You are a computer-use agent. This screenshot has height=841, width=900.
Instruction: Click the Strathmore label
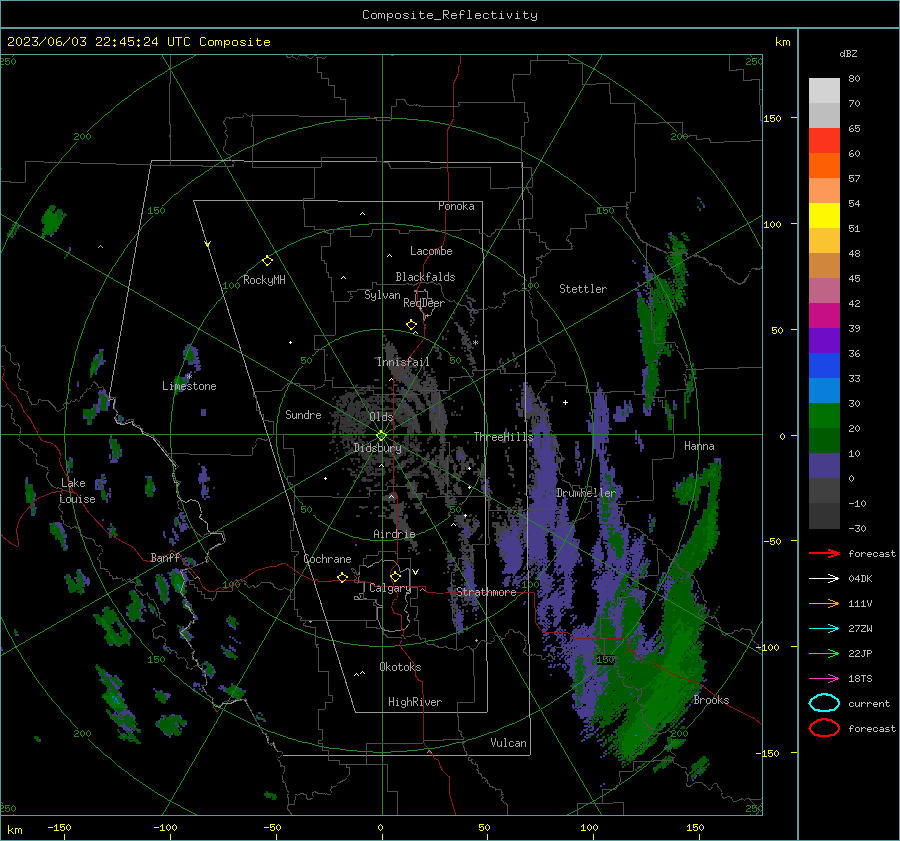point(486,592)
